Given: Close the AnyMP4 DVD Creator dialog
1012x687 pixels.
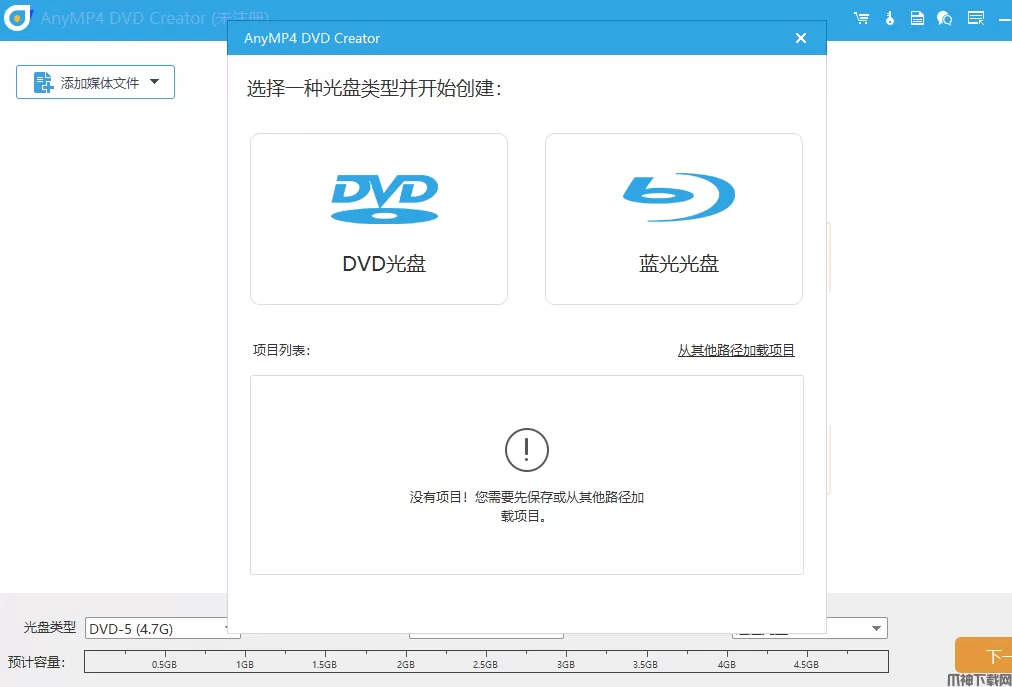Looking at the screenshot, I should click(800, 38).
